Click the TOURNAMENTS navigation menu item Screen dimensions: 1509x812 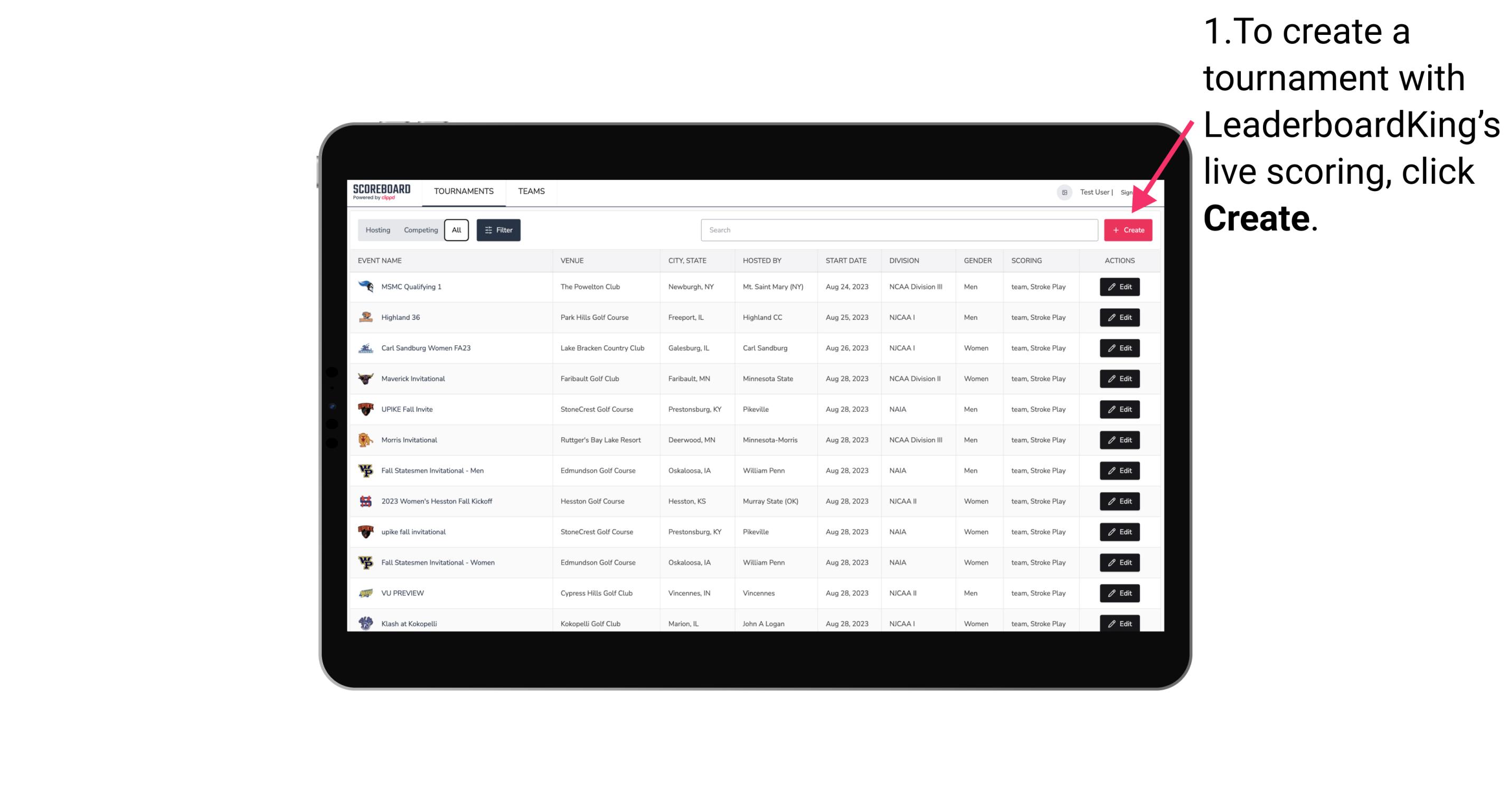(x=463, y=191)
